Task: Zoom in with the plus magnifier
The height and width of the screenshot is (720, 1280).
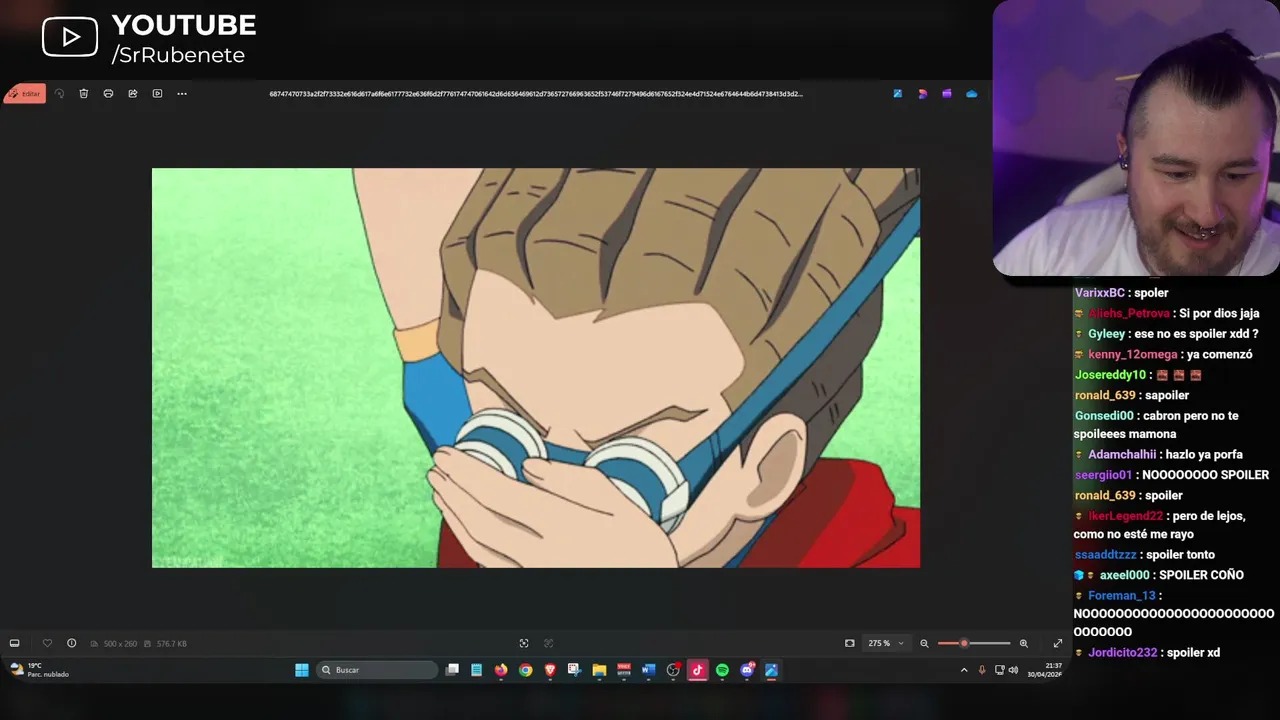Action: click(x=1023, y=643)
